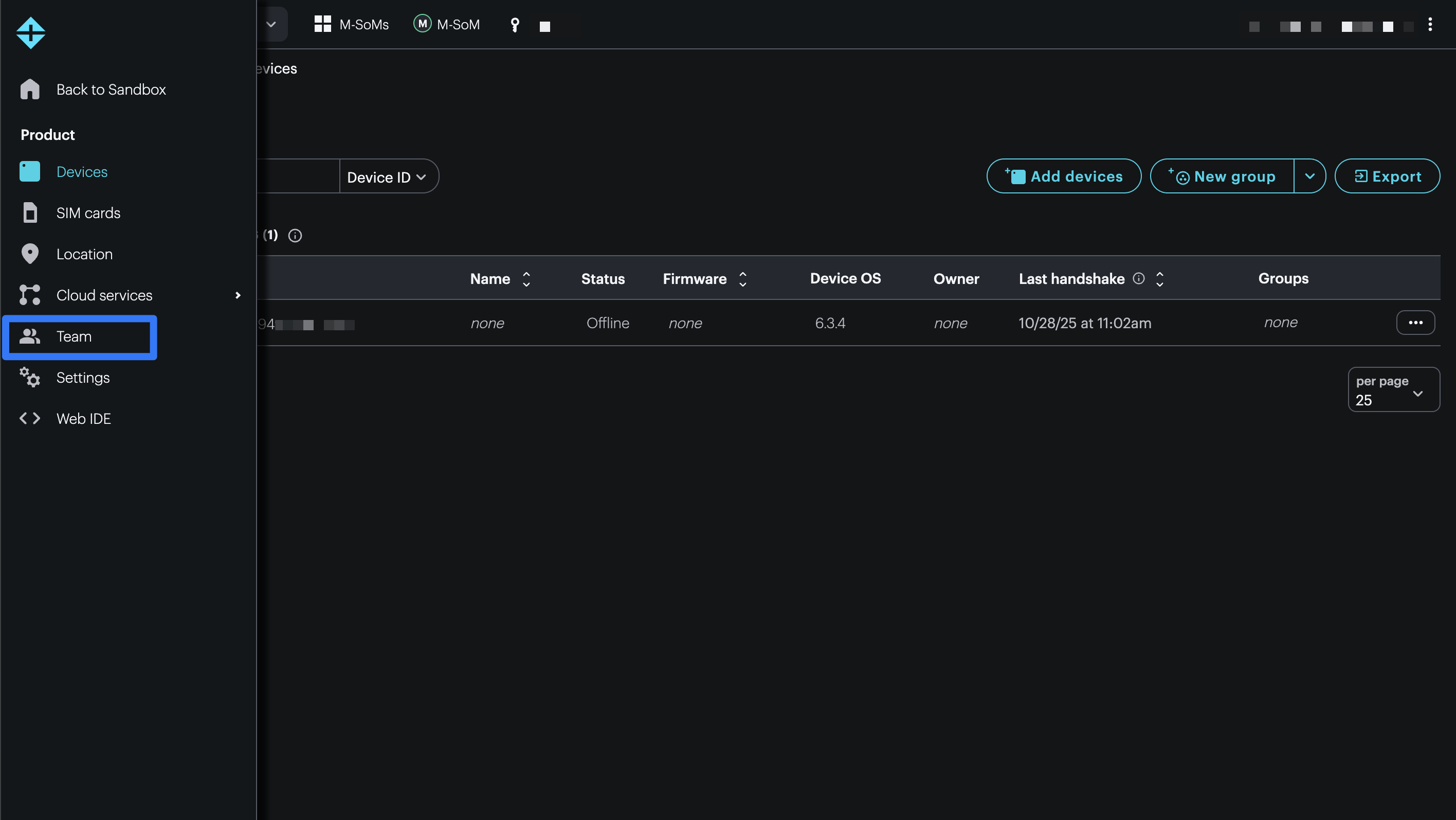
Task: Click the Add devices button
Action: 1063,176
